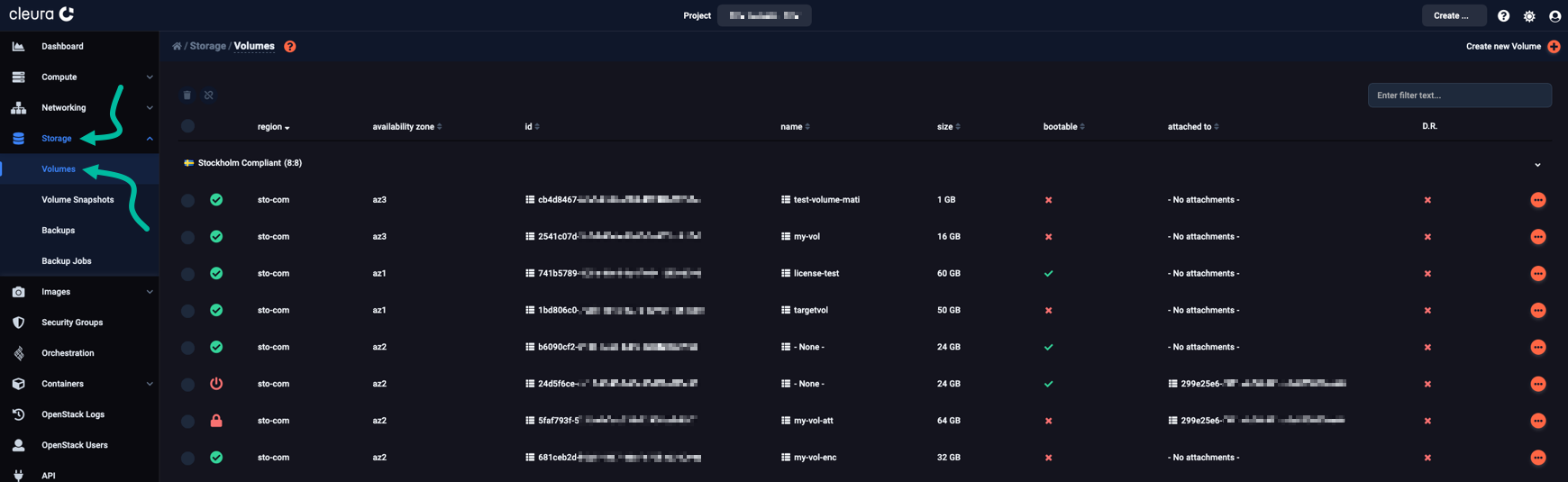Select checkbox for my-vol-enc volume
Viewport: 1568px width, 482px height.
coord(187,459)
